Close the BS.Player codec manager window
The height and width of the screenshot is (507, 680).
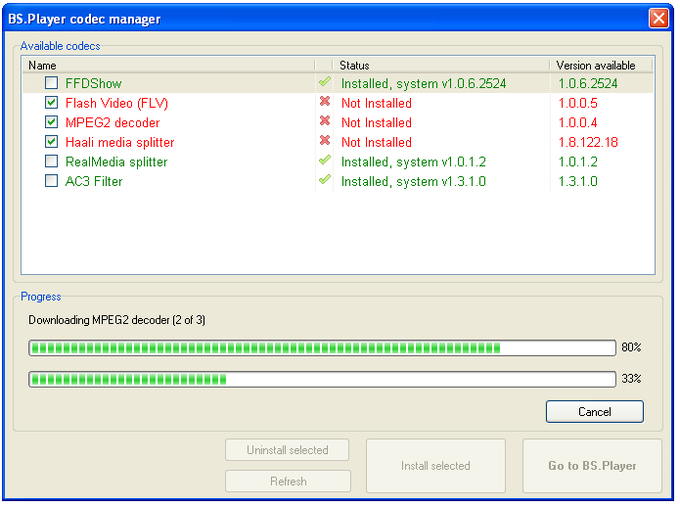[x=658, y=18]
